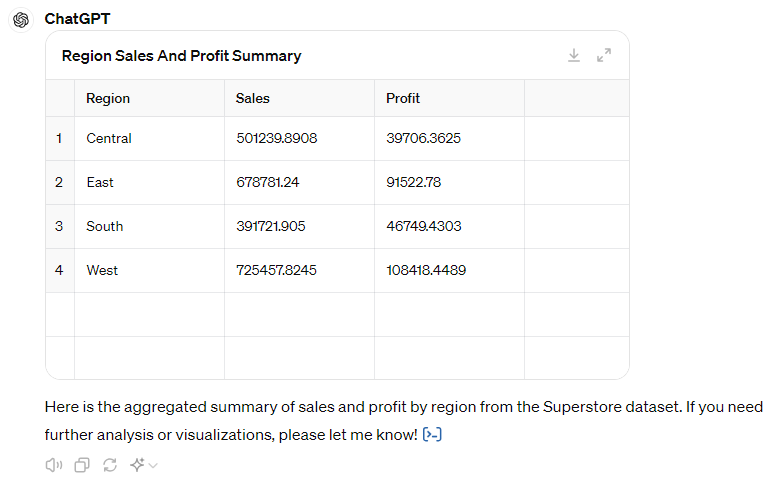The width and height of the screenshot is (777, 492).
Task: Expand the table to full view
Action: [x=604, y=56]
